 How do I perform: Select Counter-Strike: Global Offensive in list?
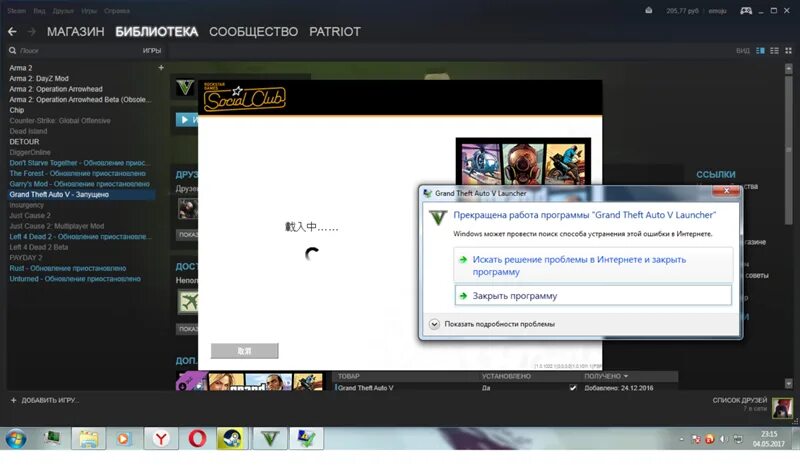coord(60,121)
